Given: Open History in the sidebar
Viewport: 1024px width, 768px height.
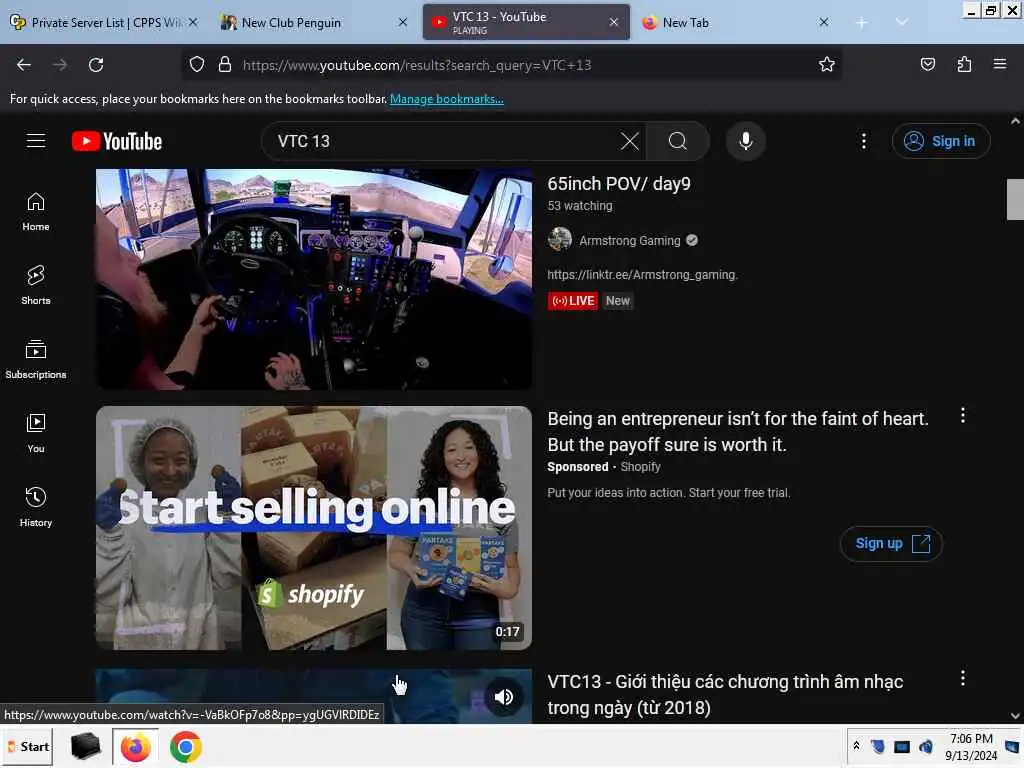Looking at the screenshot, I should pos(36,507).
